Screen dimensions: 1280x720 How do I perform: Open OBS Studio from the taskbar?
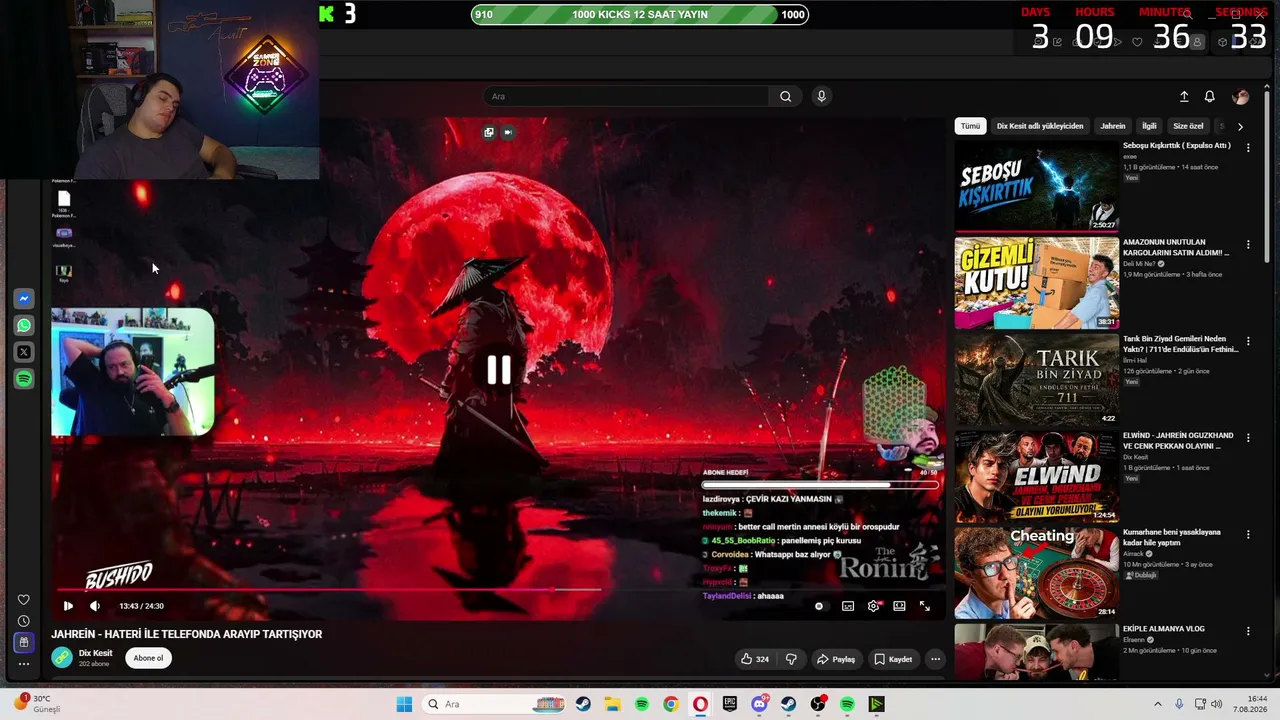tap(818, 704)
